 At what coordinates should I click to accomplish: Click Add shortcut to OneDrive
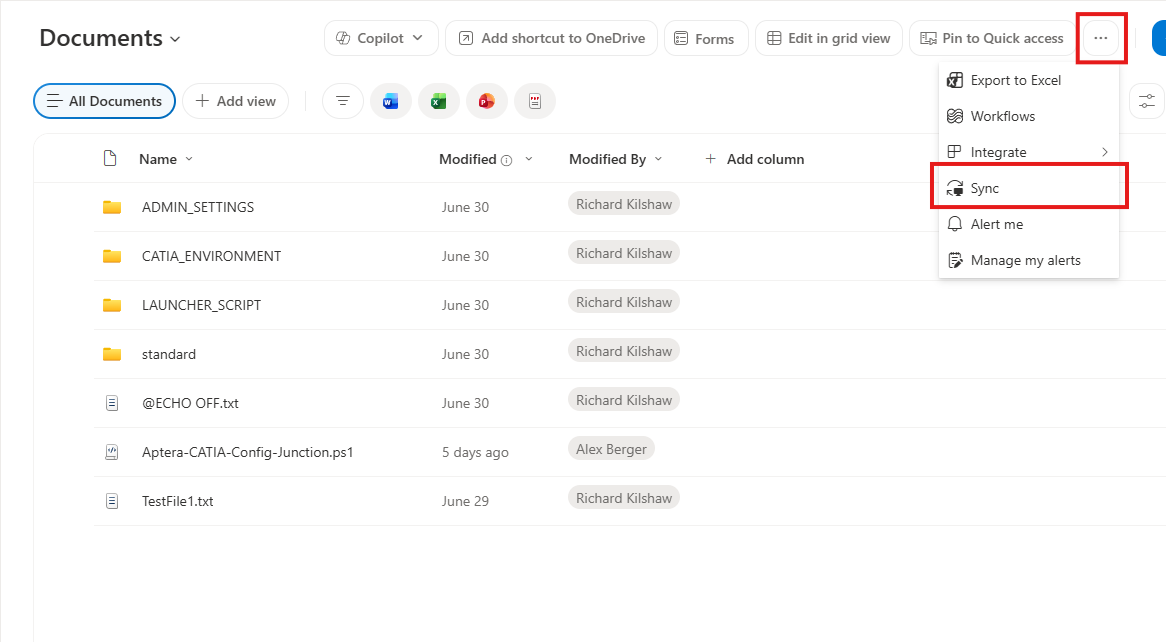[551, 38]
